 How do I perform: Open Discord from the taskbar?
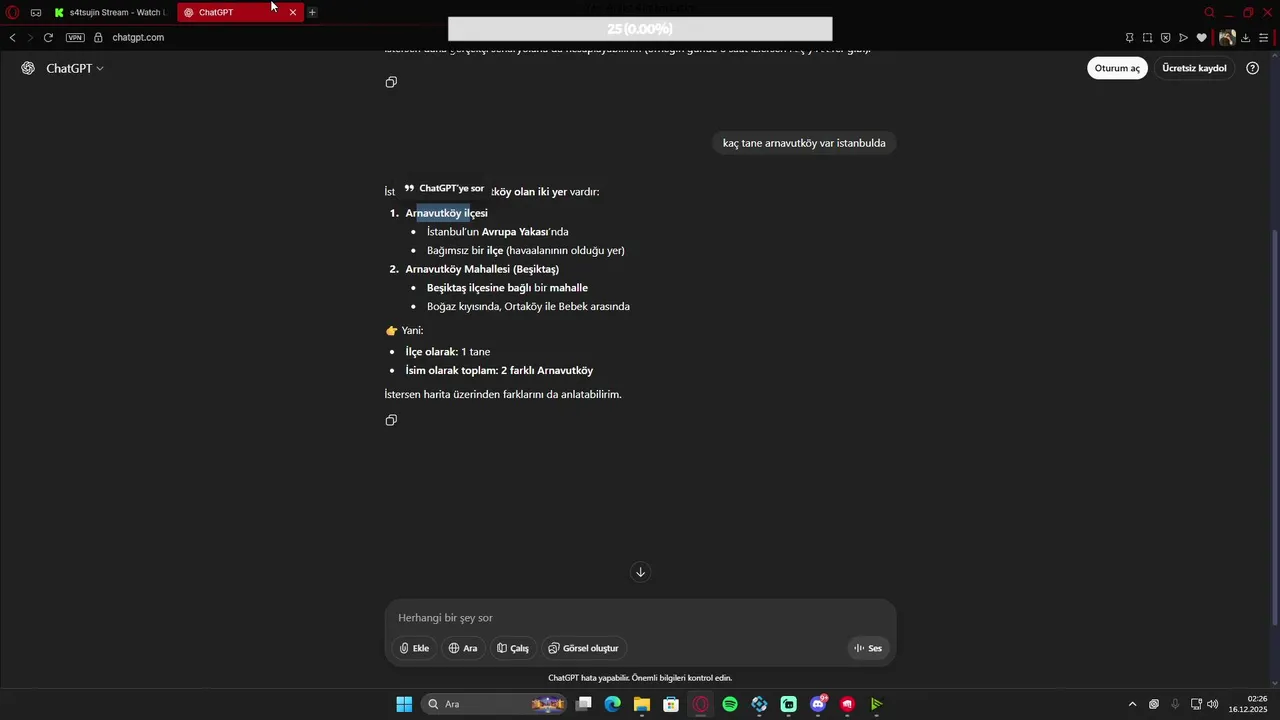(x=819, y=704)
